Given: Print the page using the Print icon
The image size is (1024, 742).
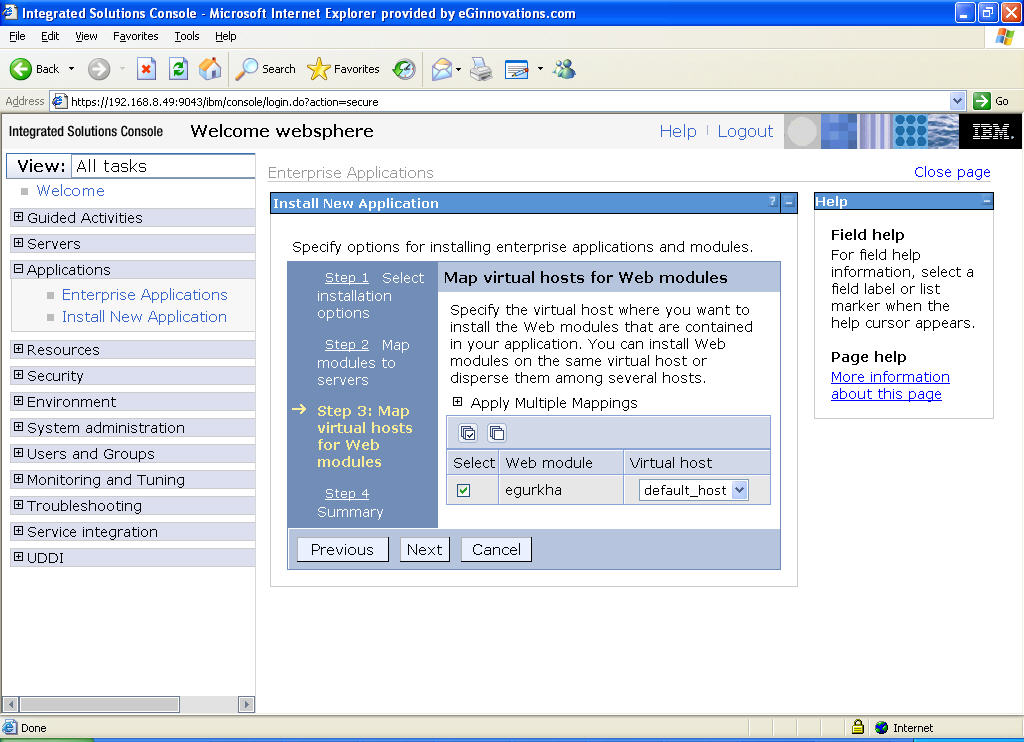Looking at the screenshot, I should 480,69.
